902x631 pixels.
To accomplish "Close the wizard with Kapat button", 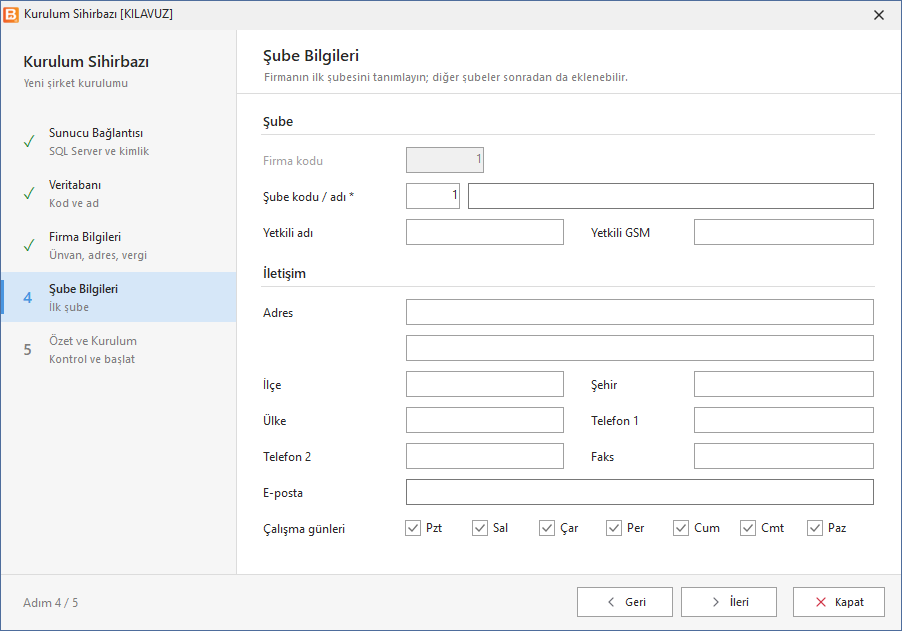I will coord(839,602).
